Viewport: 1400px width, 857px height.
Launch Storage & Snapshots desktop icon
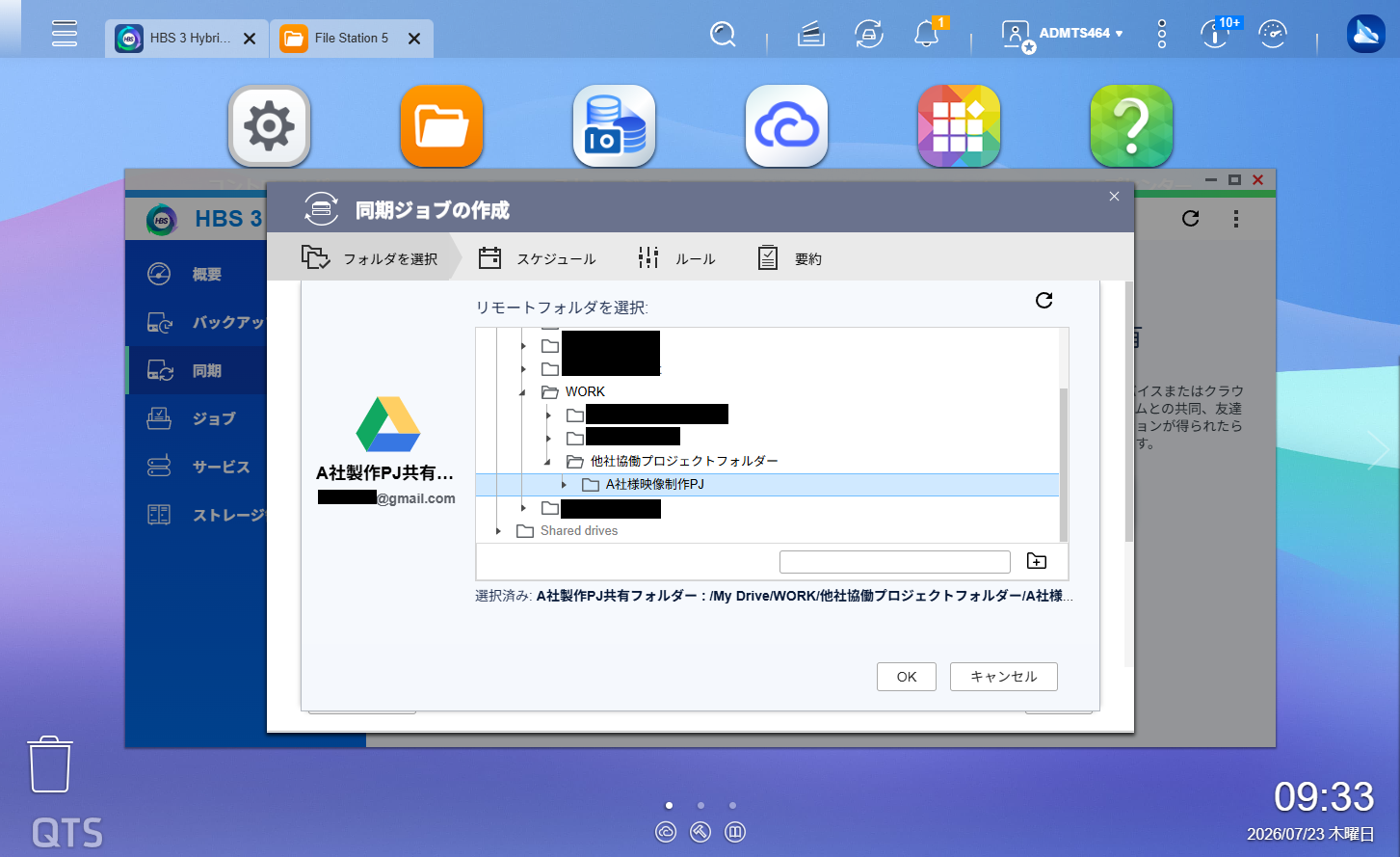coord(614,125)
